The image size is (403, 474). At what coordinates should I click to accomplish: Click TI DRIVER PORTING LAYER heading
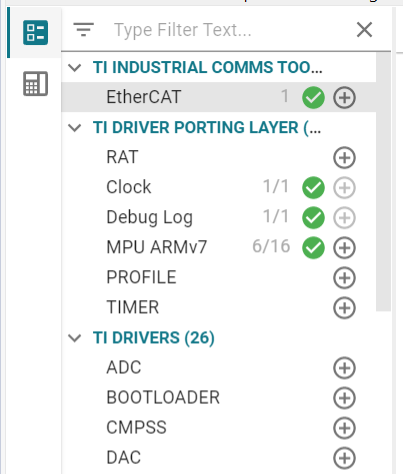207,128
